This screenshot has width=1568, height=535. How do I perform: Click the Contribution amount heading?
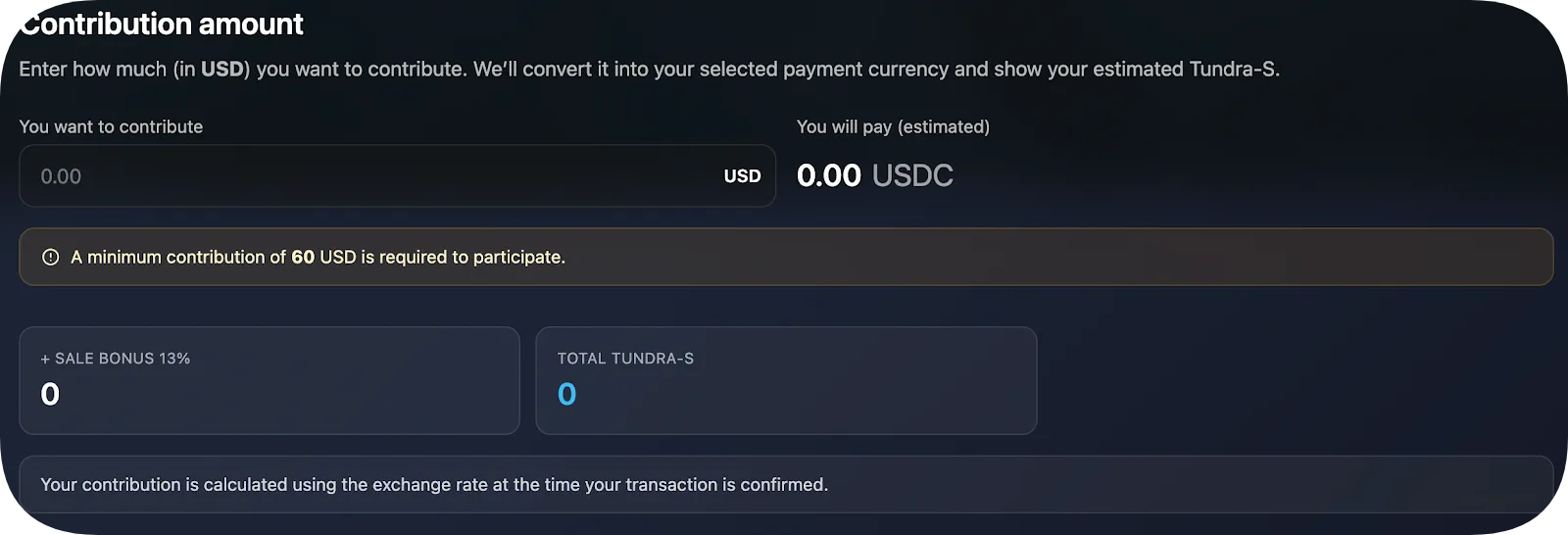point(163,24)
